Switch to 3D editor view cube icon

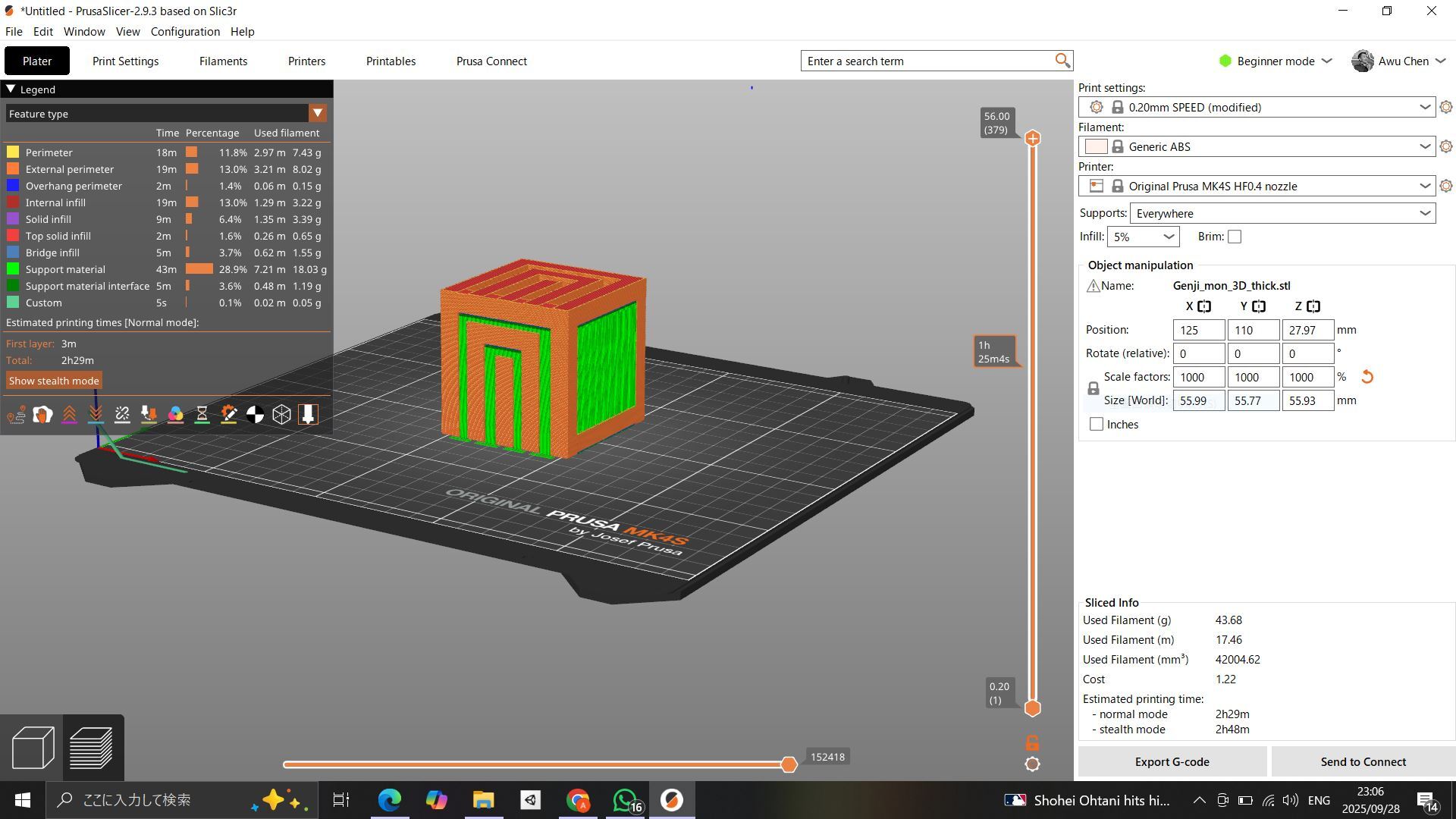click(x=33, y=747)
